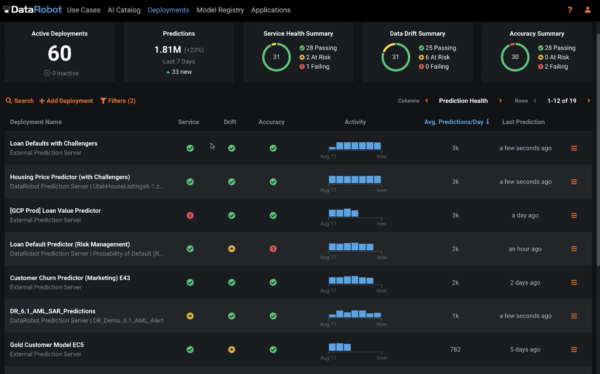Viewport: 600px width, 374px height.
Task: Click activity chart for Loan Defaults with Challengers
Action: coord(355,146)
